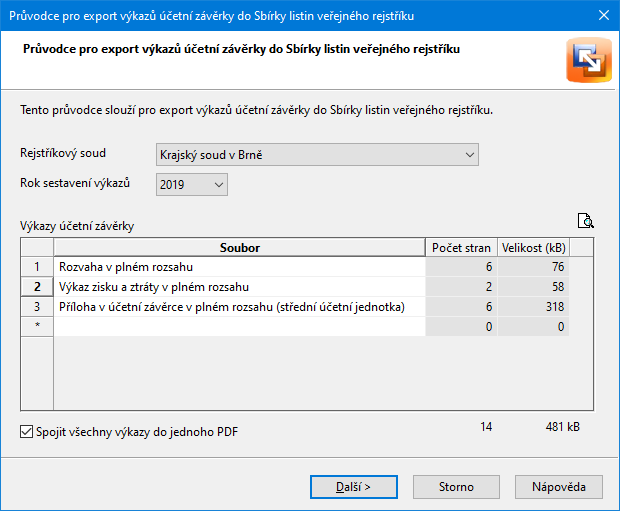
Task: Expand the Rok sestavení výkazů year dropdown
Action: coord(192,185)
